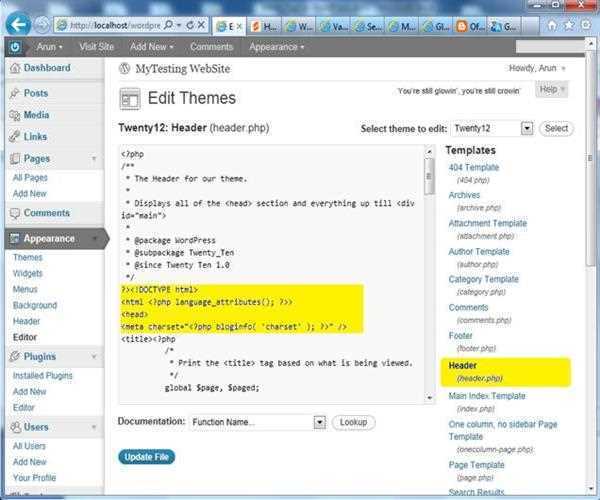Click the WordPress logo in admin bar
The height and width of the screenshot is (500, 600).
click(x=15, y=46)
